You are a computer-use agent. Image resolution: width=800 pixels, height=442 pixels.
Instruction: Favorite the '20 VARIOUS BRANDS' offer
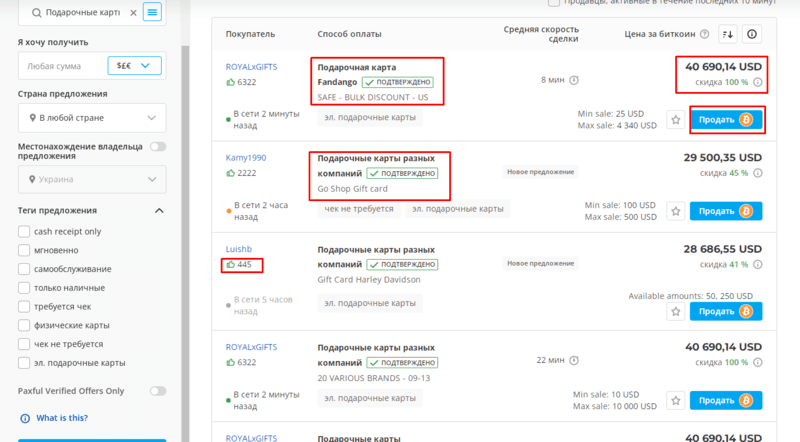[676, 401]
